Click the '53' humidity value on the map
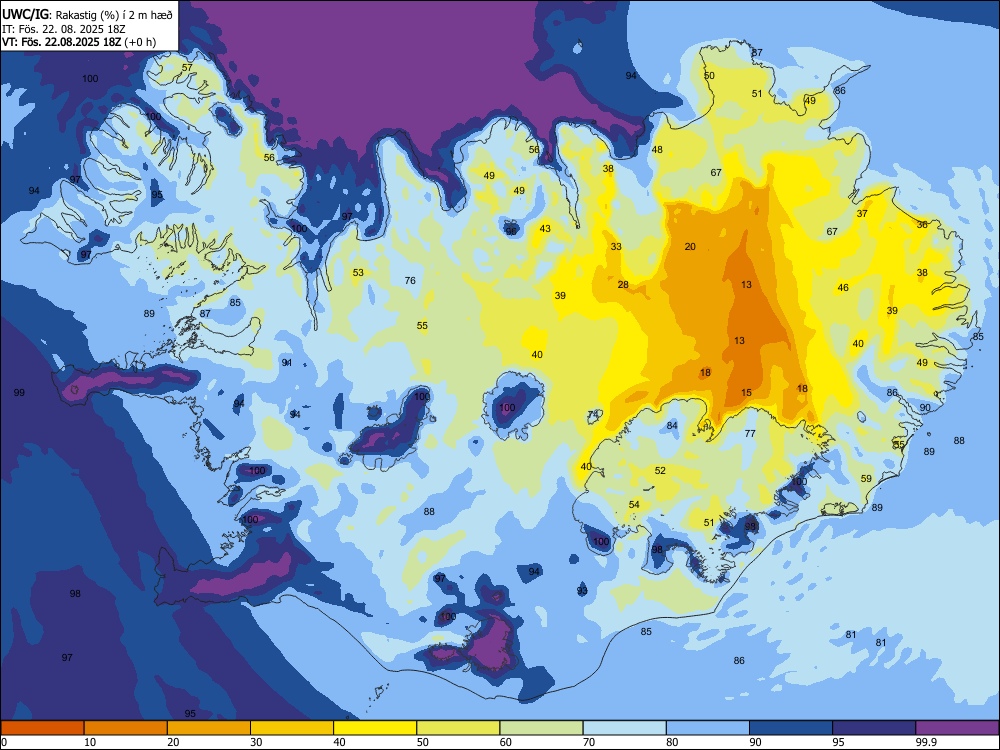Screen dimensions: 1000x750 point(358,273)
